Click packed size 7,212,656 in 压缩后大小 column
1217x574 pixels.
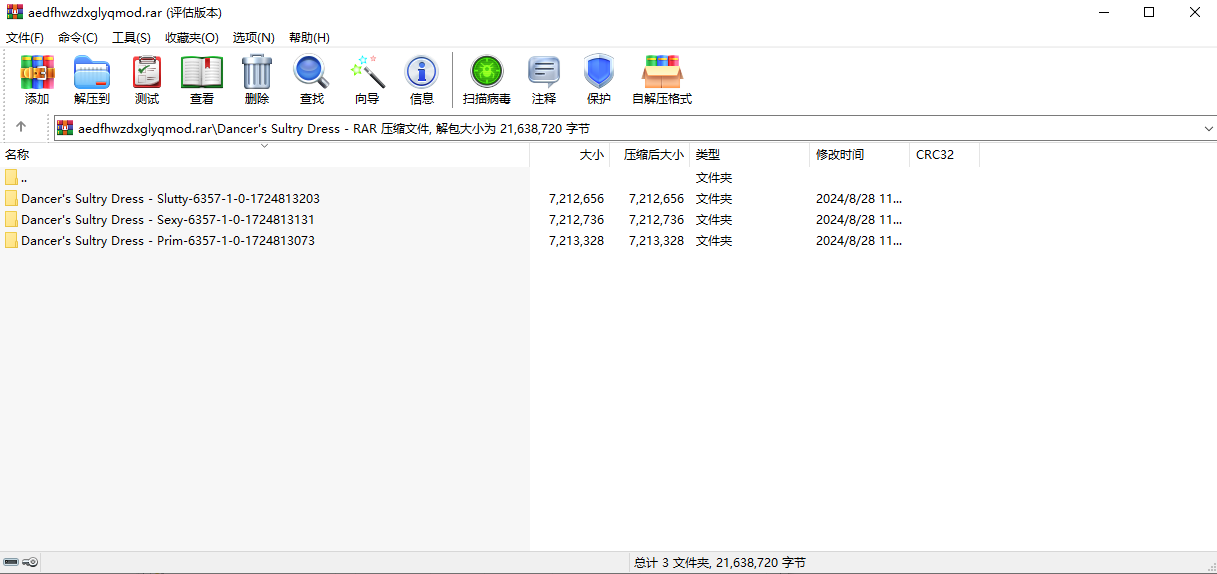(x=656, y=199)
